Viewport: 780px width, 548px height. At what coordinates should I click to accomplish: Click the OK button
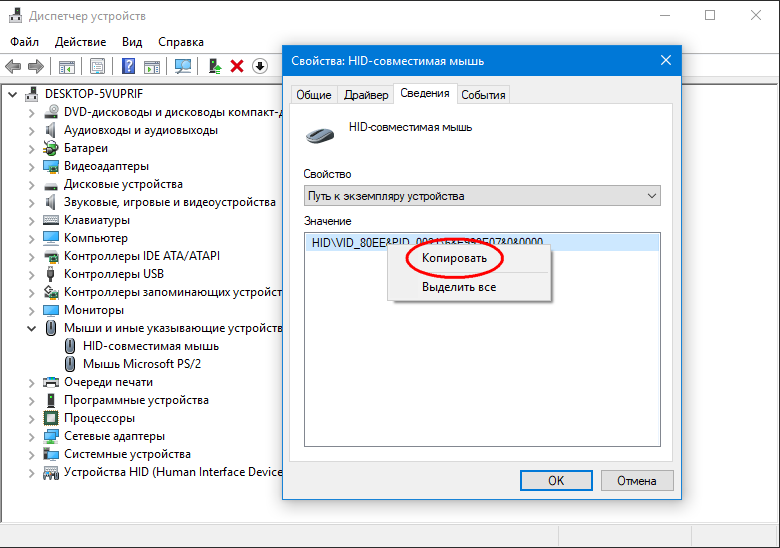point(556,480)
